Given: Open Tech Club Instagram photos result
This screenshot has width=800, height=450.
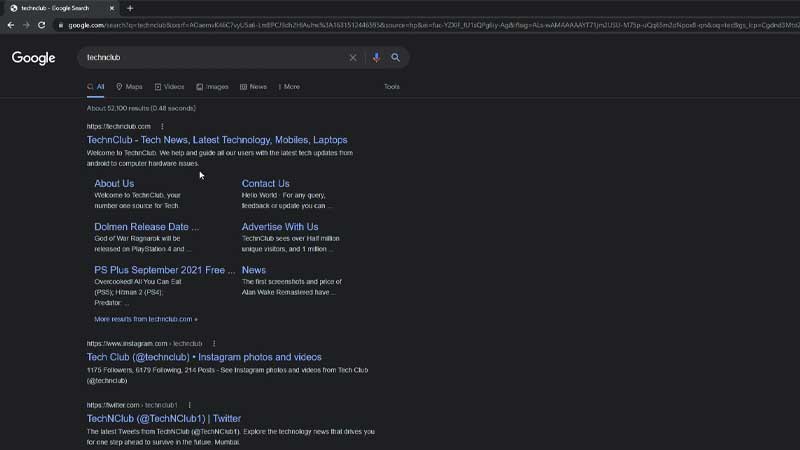Looking at the screenshot, I should coord(204,357).
